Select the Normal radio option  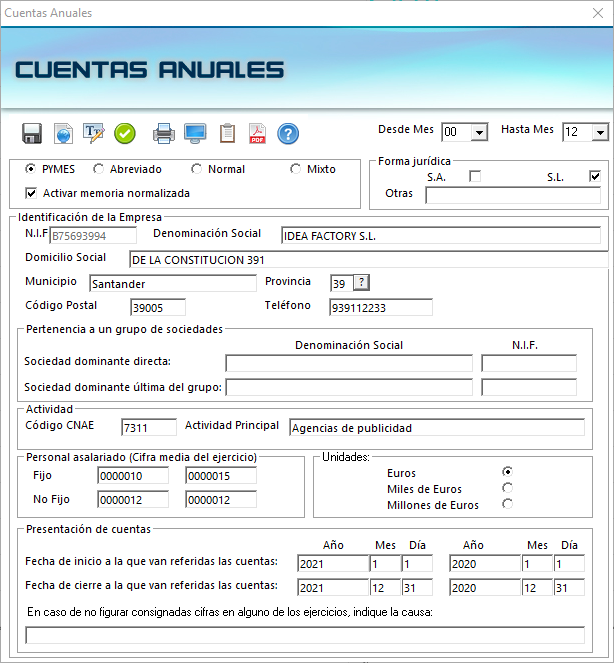tap(196, 169)
